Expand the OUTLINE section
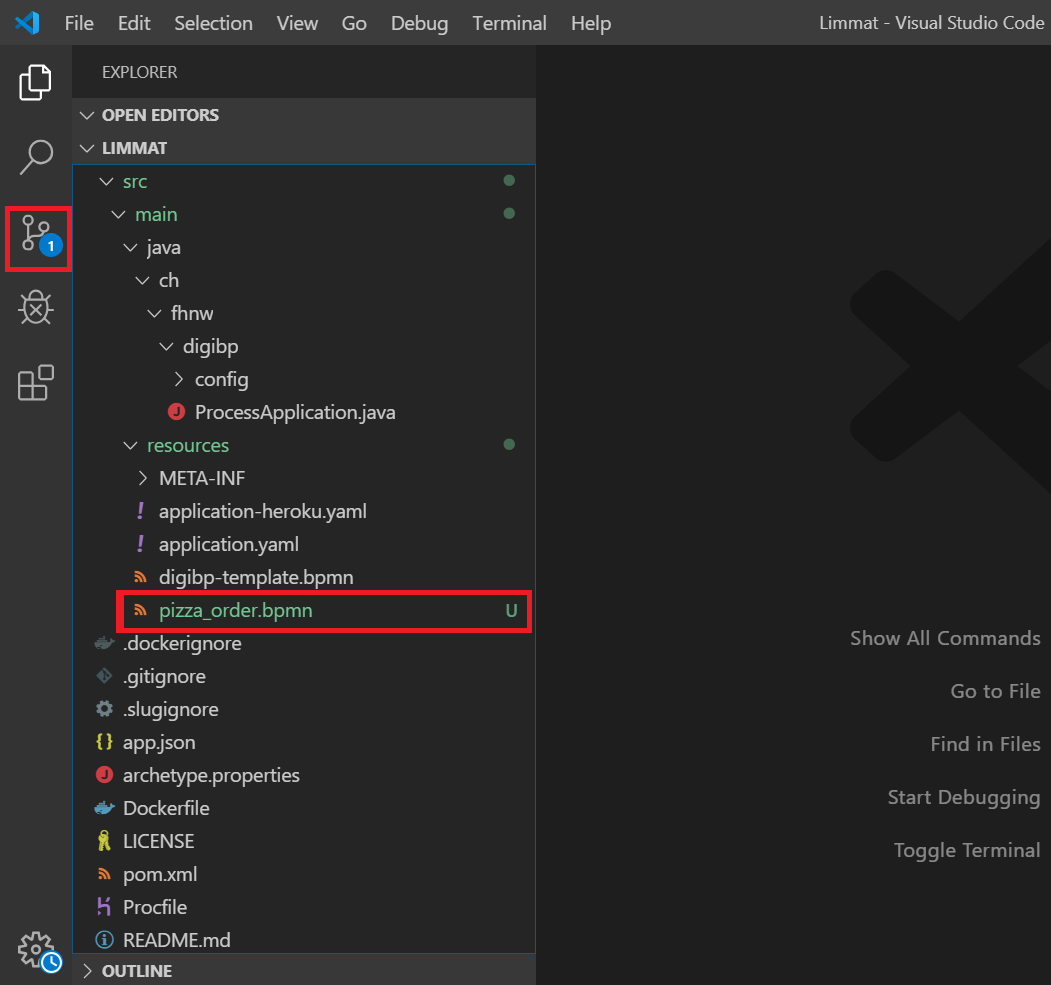This screenshot has width=1051, height=985. click(87, 970)
